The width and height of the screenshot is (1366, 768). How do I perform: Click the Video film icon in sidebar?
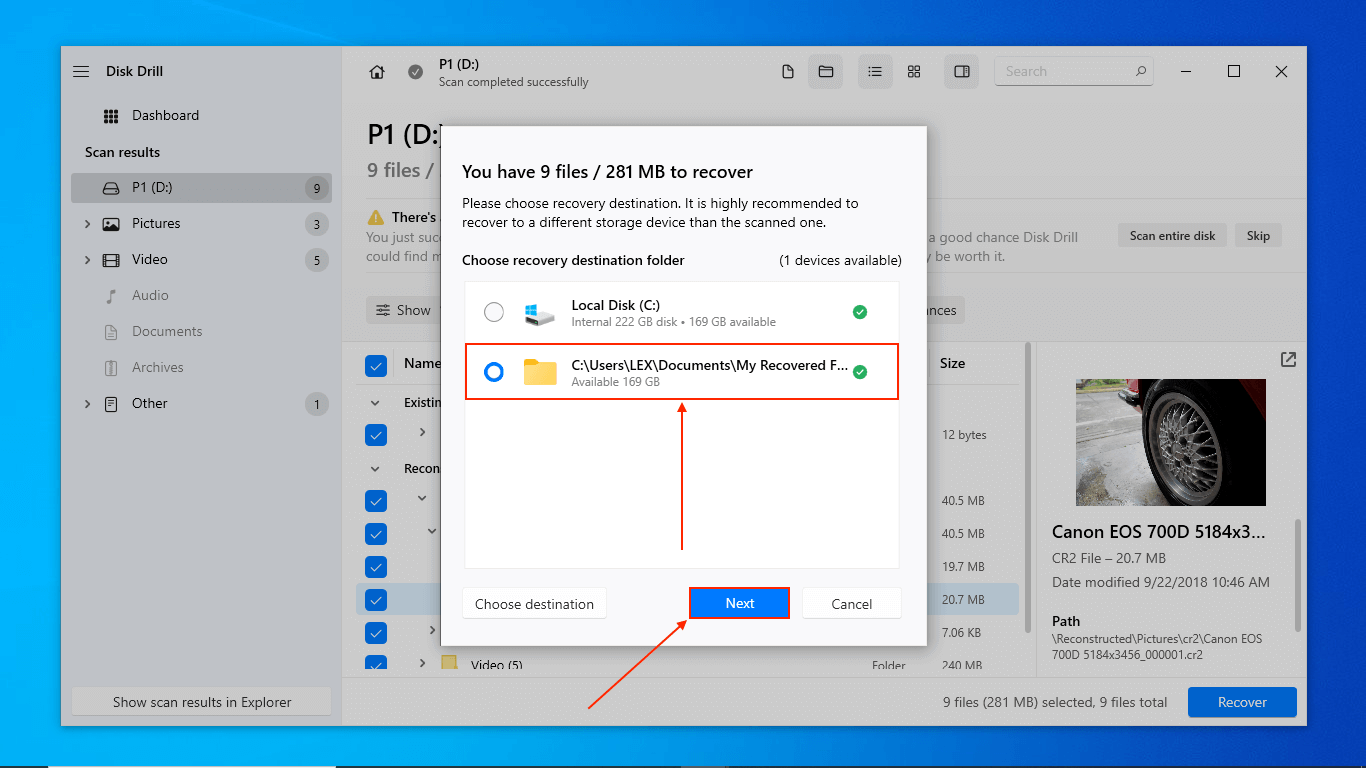coord(111,260)
